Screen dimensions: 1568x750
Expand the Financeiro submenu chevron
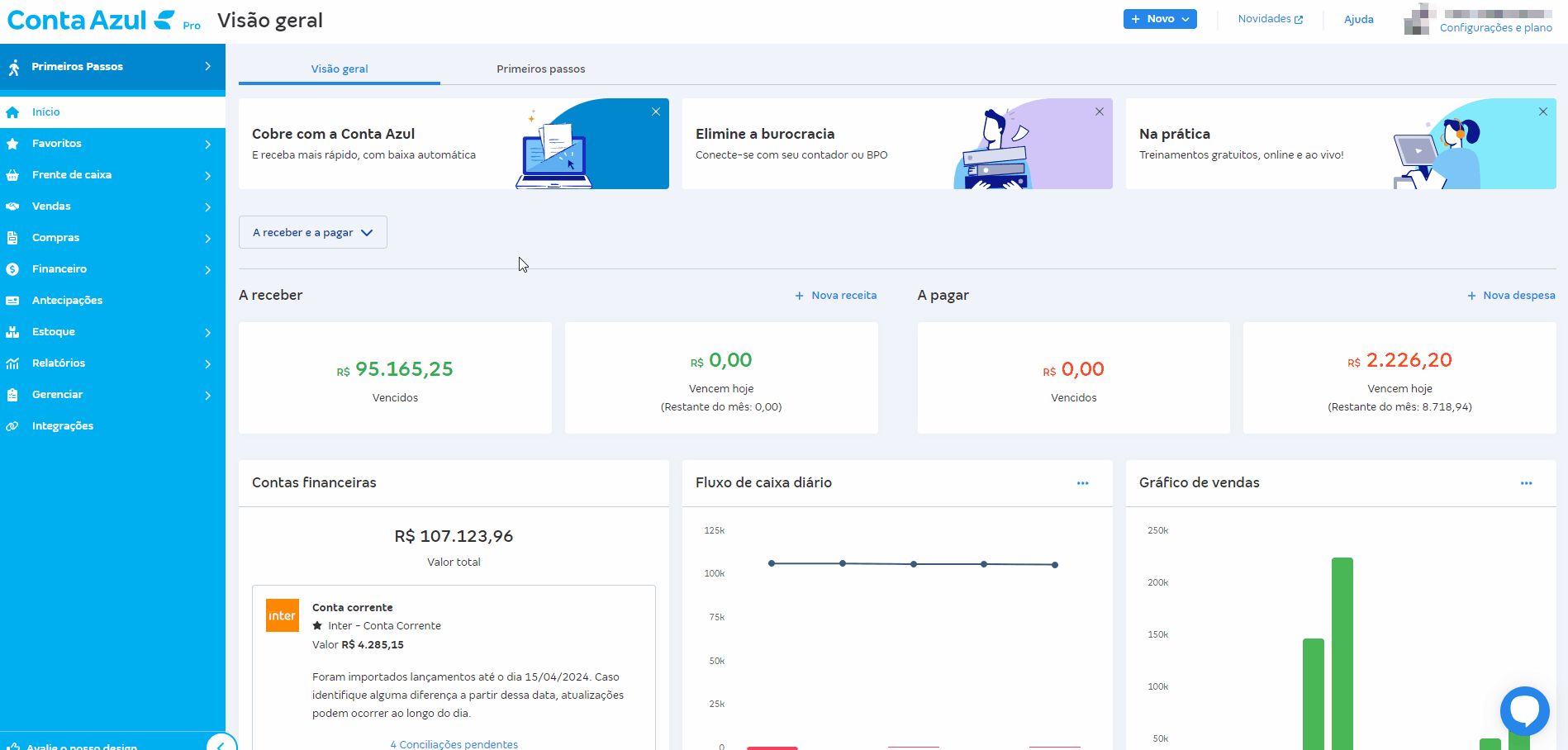[x=207, y=270]
